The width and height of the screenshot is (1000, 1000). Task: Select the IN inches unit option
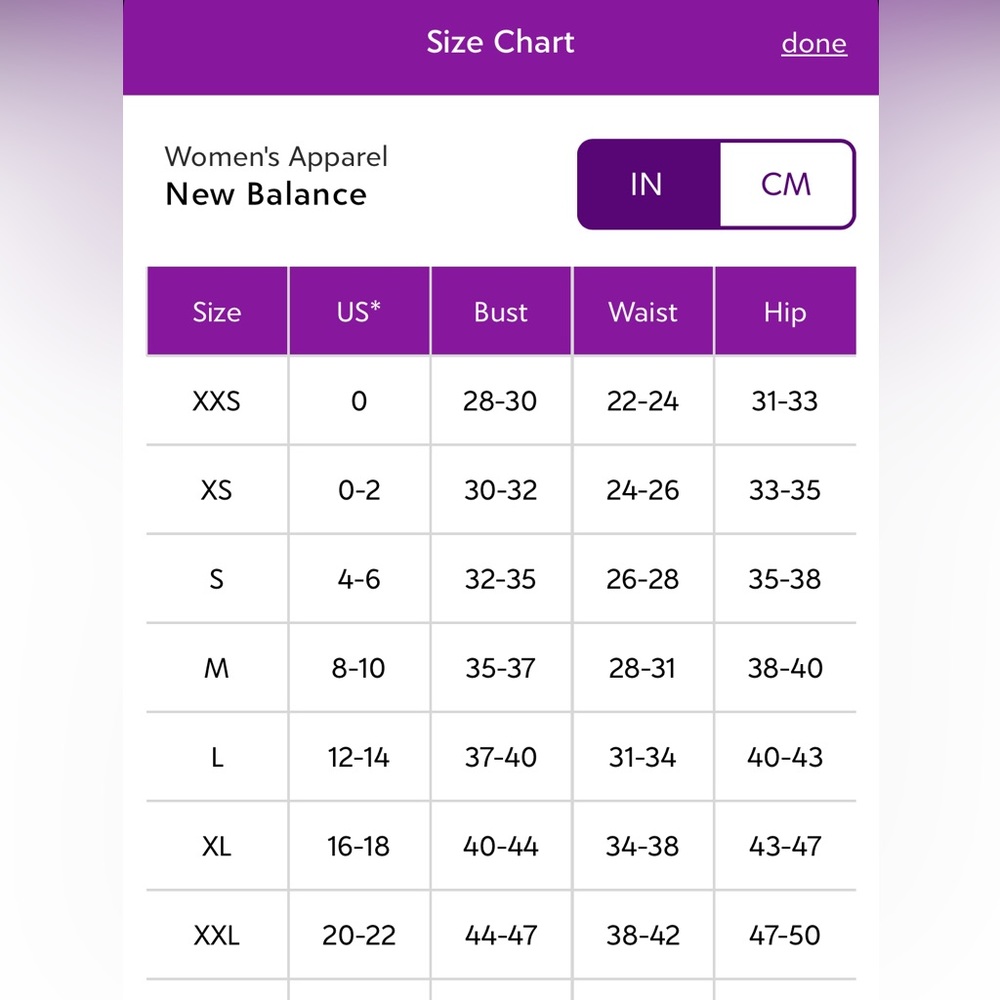[648, 184]
